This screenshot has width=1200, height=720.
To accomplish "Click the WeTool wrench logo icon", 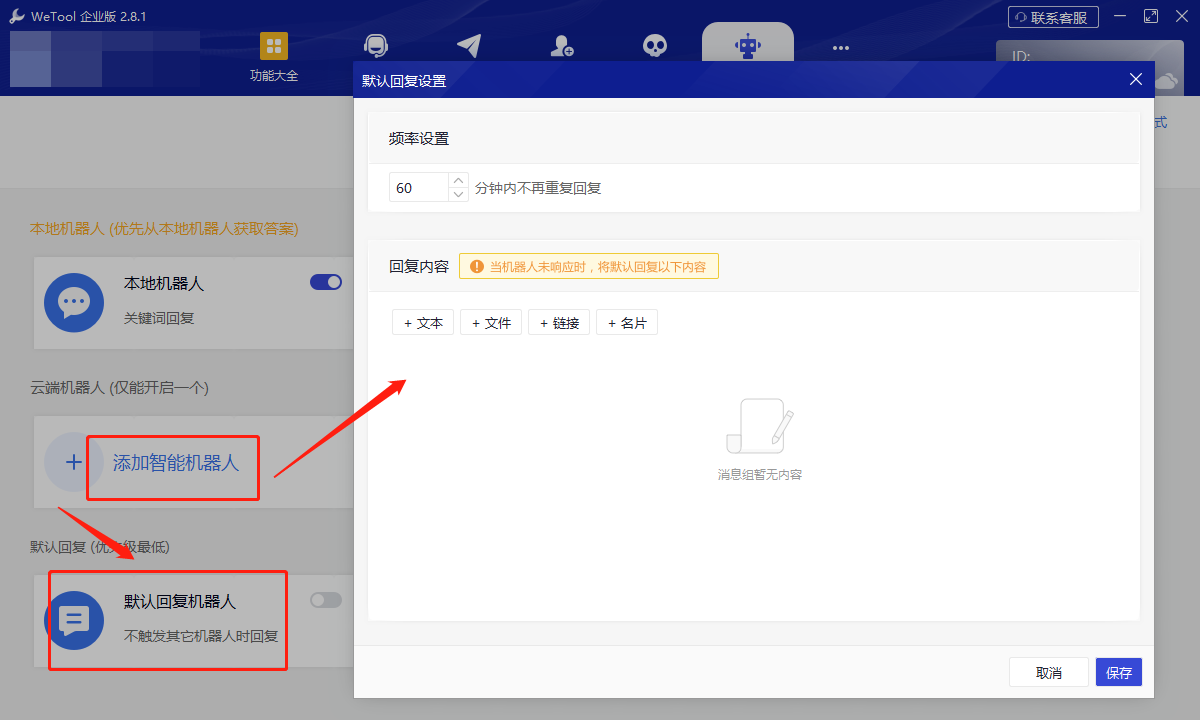I will (16, 16).
